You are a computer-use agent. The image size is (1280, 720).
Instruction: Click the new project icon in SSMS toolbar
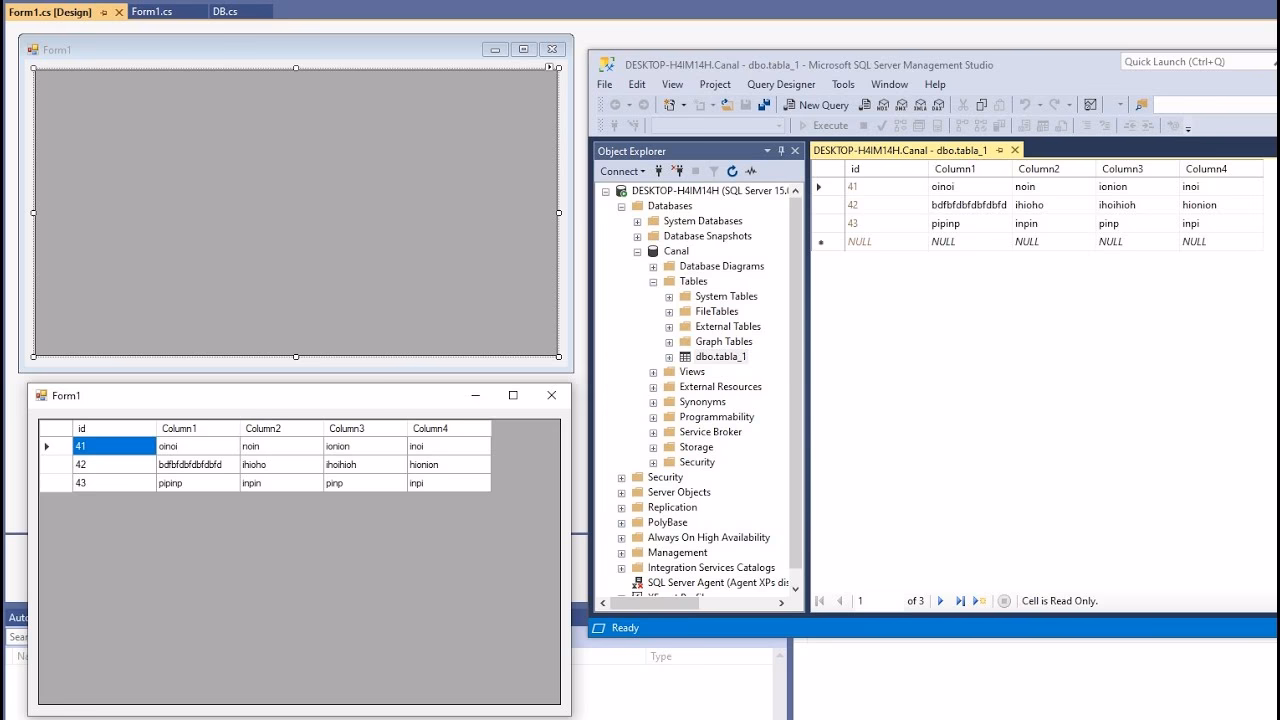(x=669, y=105)
